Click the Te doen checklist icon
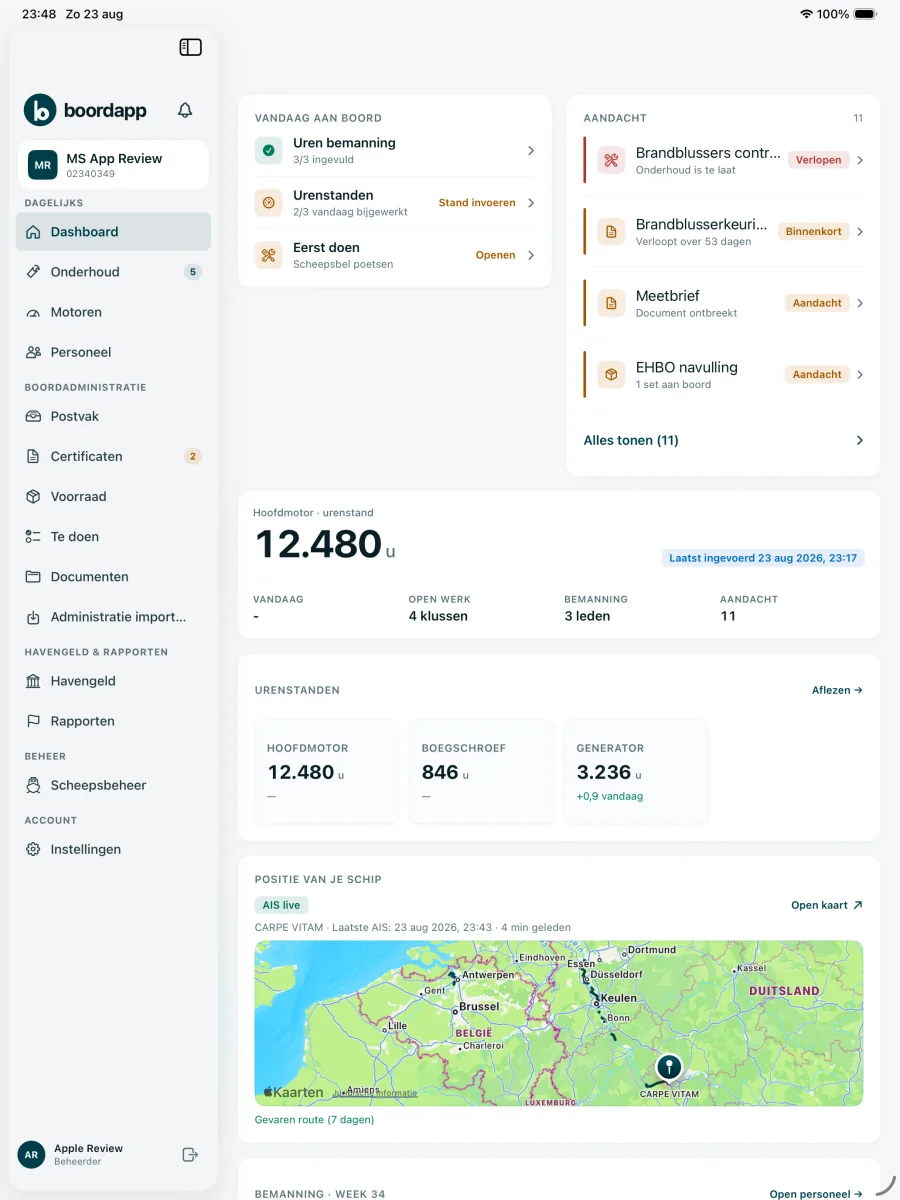Image resolution: width=900 pixels, height=1200 pixels. (33, 537)
